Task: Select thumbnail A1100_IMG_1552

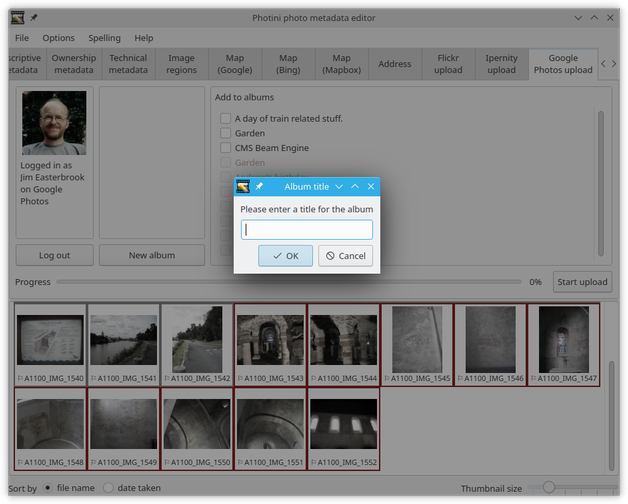Action: click(x=344, y=429)
